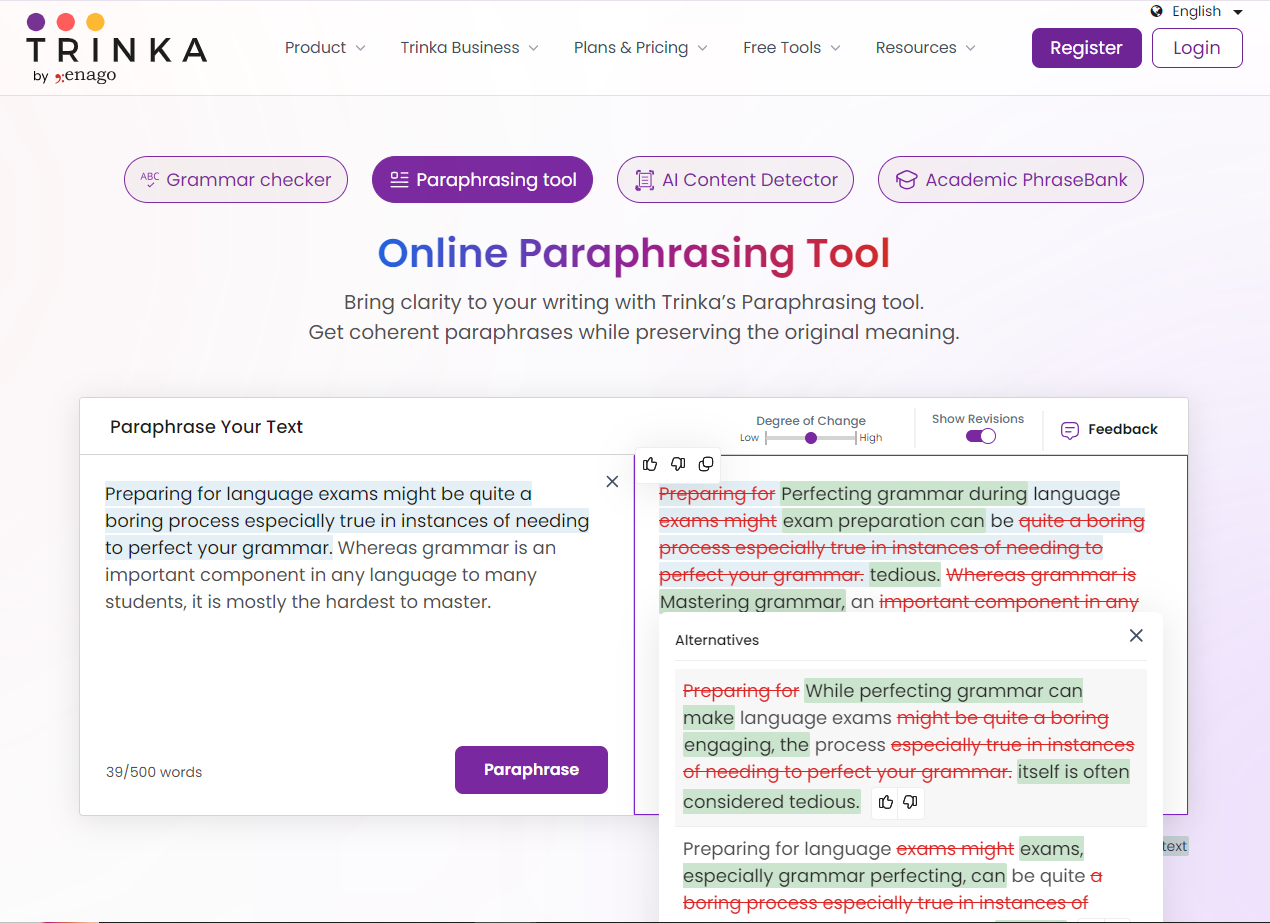Adjust the Degree of Change slider

tap(811, 438)
